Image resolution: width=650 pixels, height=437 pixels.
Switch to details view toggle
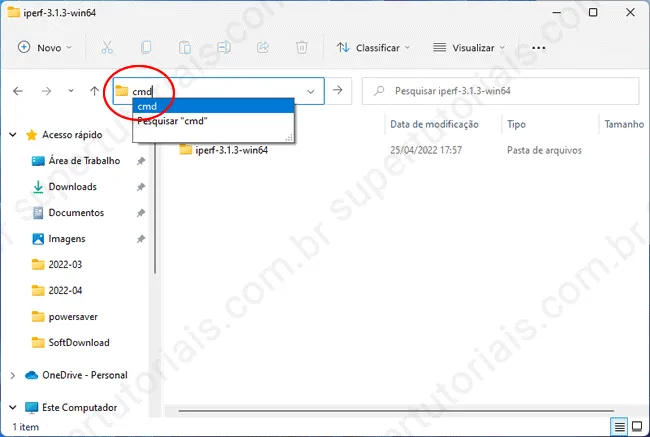pyautogui.click(x=621, y=427)
